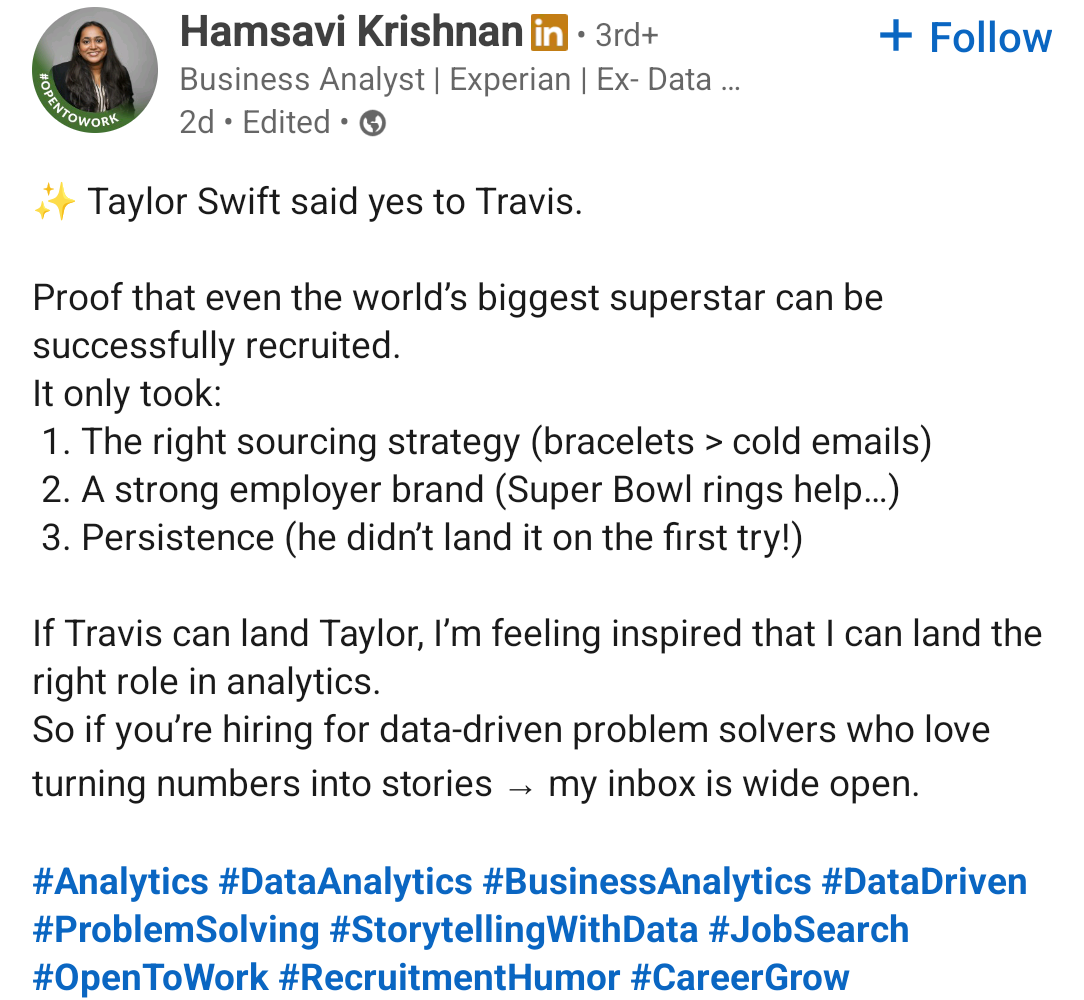Click the 3rd+ connection degree label
The image size is (1084, 1000).
(627, 35)
